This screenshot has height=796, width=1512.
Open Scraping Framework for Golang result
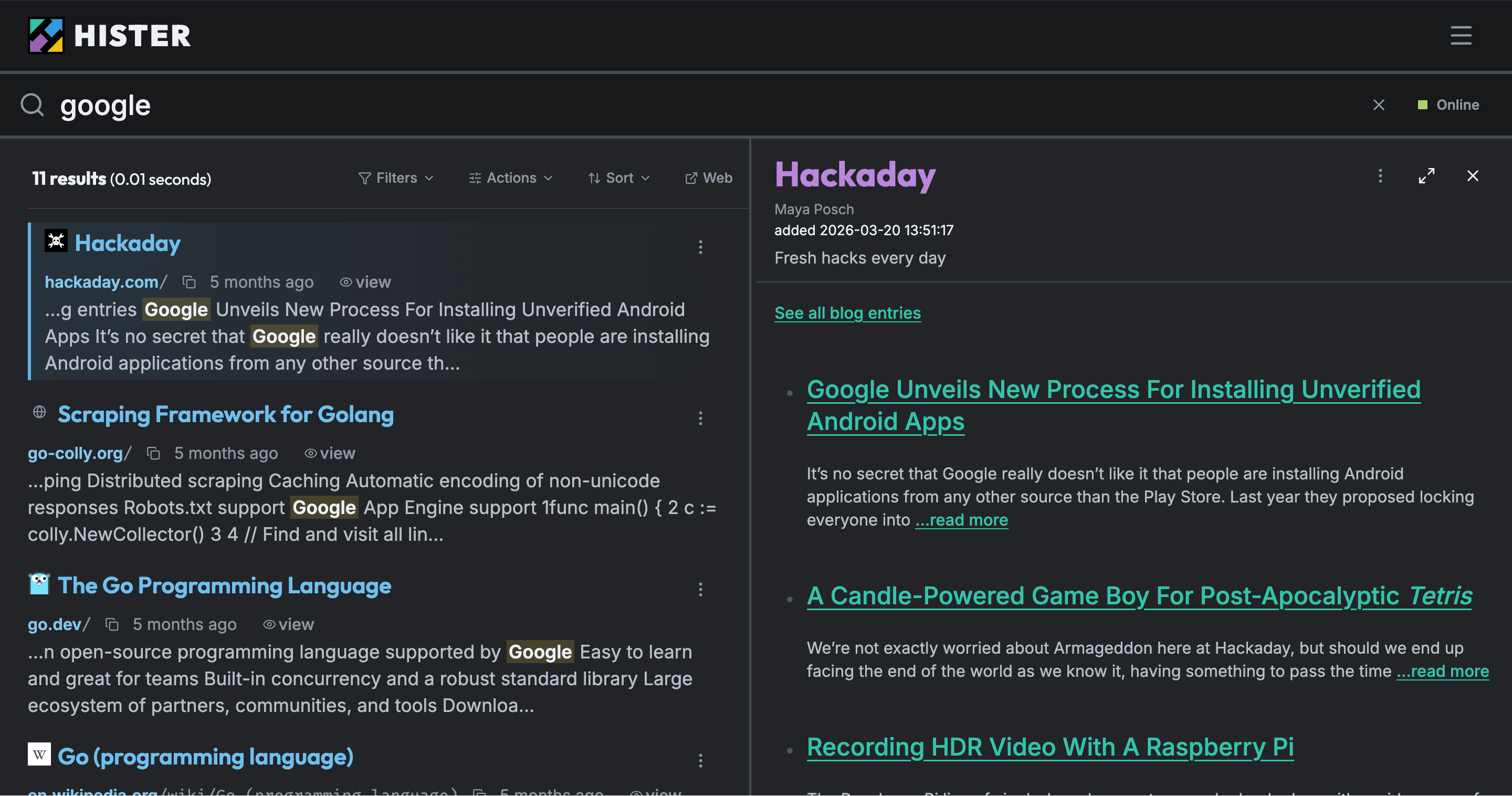coord(225,414)
